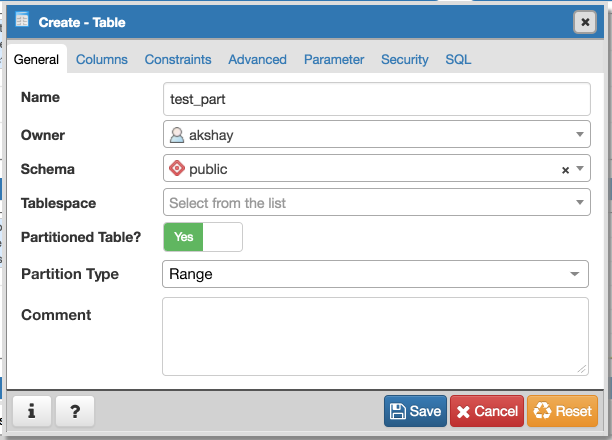The image size is (612, 440).
Task: Clear the public schema selection
Action: (x=565, y=170)
